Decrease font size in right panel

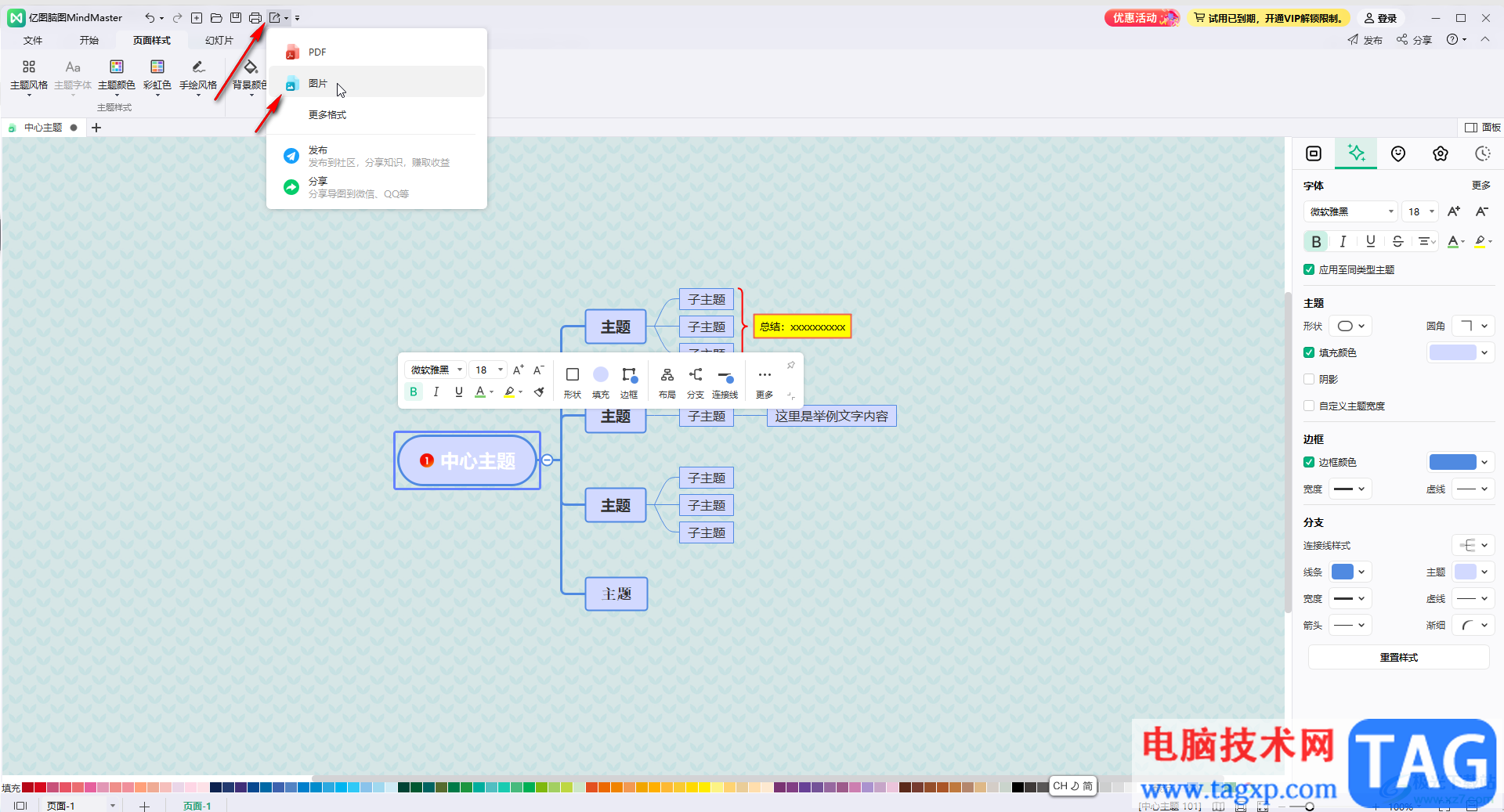[1481, 211]
